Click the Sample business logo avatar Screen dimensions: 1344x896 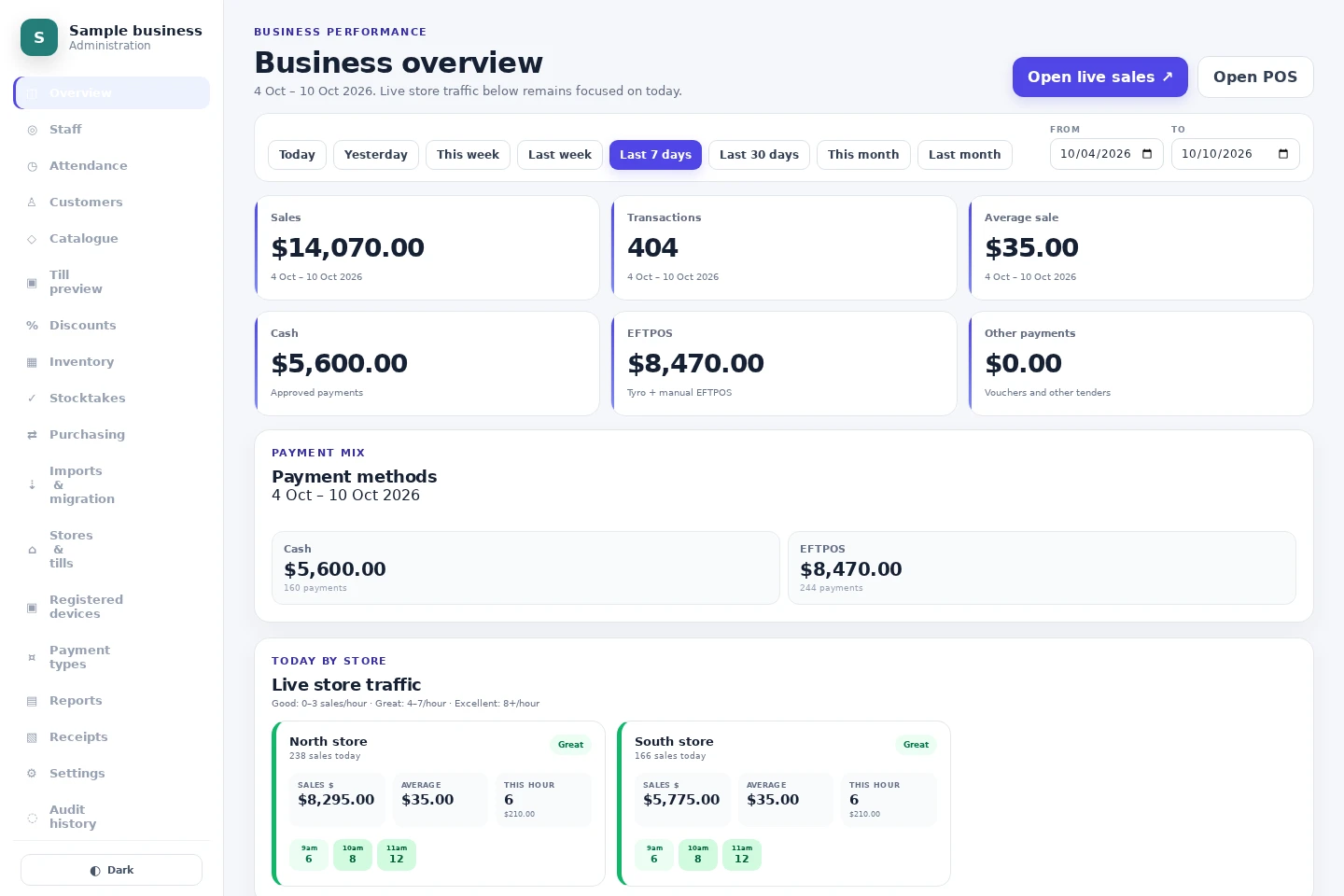click(39, 37)
